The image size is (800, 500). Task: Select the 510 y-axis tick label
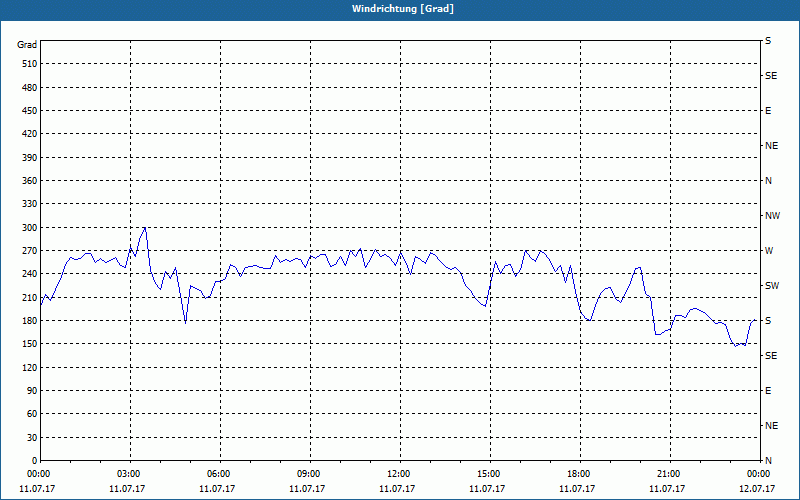pos(29,64)
